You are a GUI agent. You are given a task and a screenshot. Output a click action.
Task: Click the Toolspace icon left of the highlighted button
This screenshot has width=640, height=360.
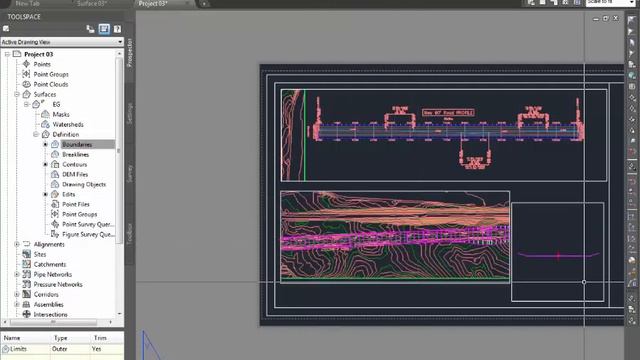tap(90, 29)
